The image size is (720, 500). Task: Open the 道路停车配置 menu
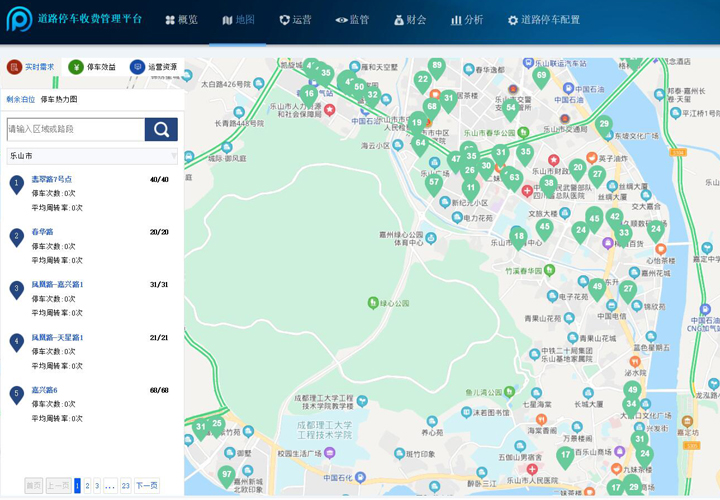click(x=544, y=20)
